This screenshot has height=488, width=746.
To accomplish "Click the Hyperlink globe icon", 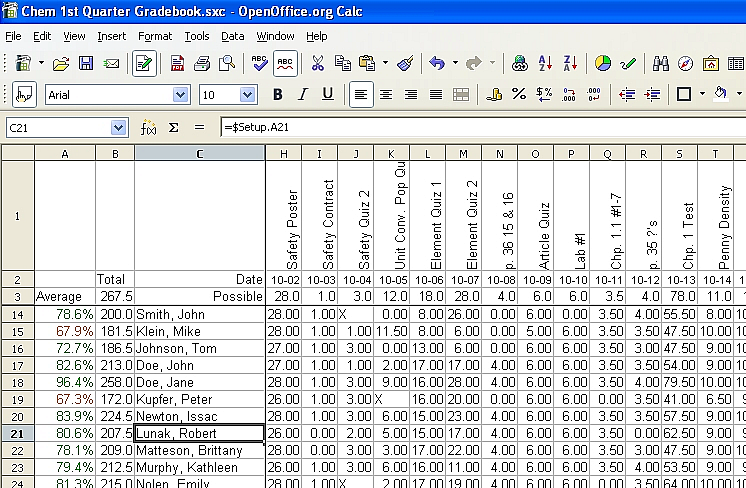I will [520, 63].
